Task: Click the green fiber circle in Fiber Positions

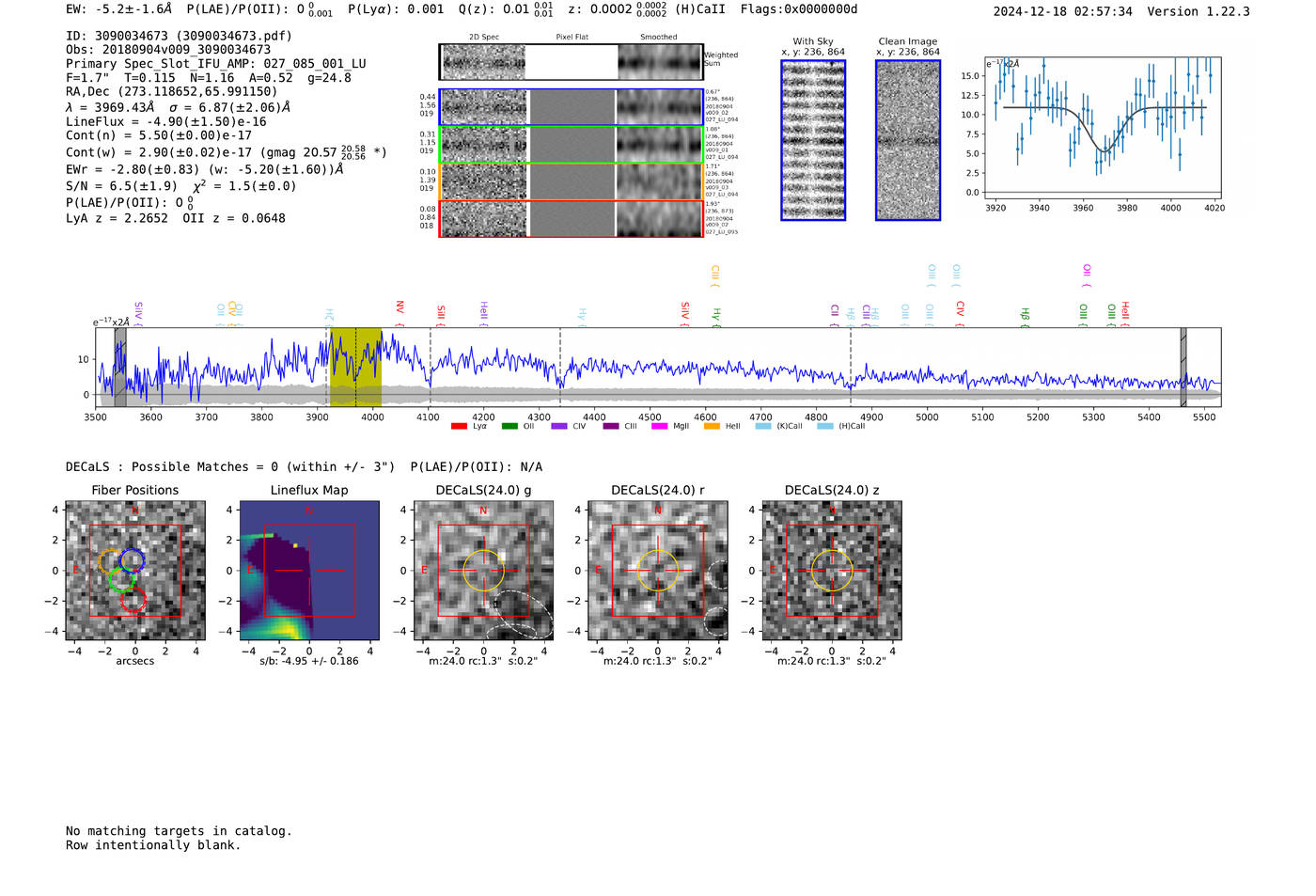Action: [x=120, y=579]
